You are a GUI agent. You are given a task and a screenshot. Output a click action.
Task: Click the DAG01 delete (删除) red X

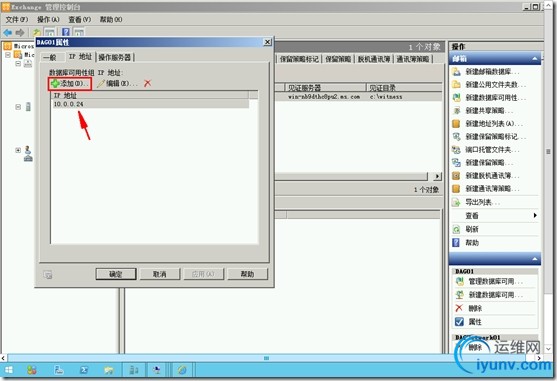coord(459,308)
